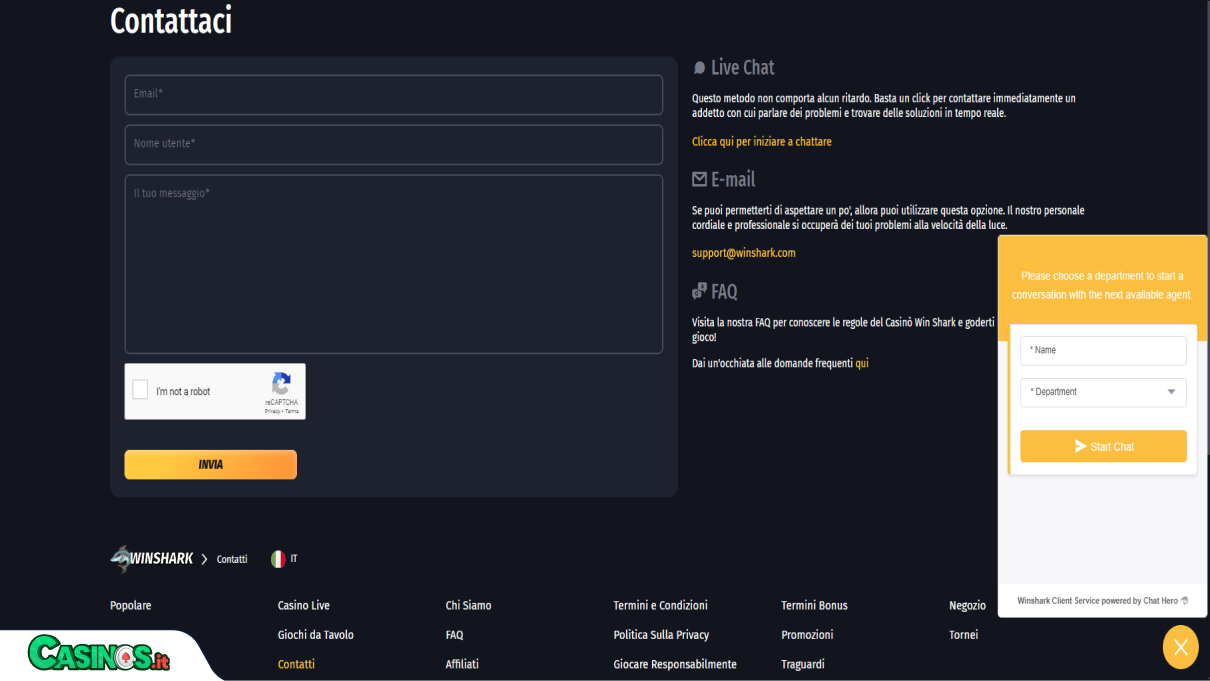Click Winshark Client Service powered by Chat Hero
The height and width of the screenshot is (681, 1210).
(1103, 601)
